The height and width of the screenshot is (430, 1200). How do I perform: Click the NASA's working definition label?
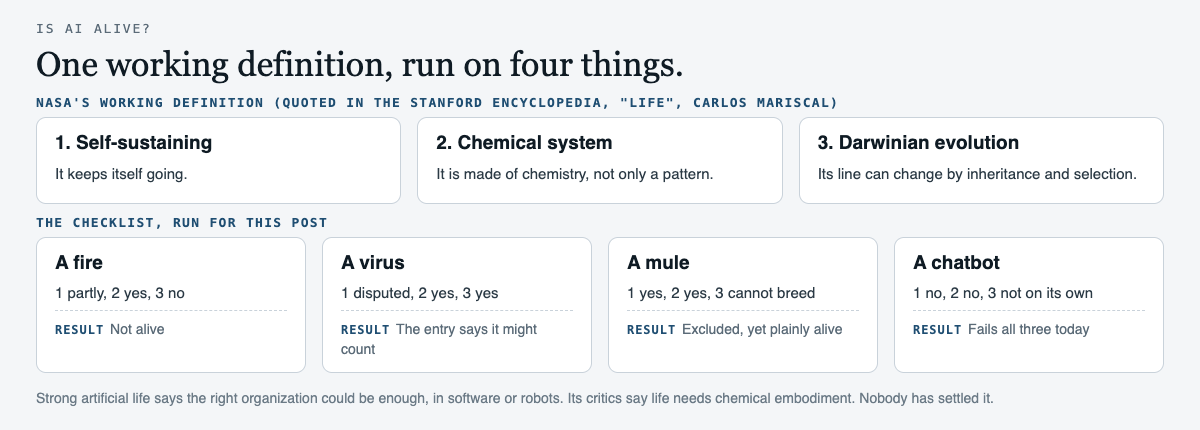coord(437,102)
